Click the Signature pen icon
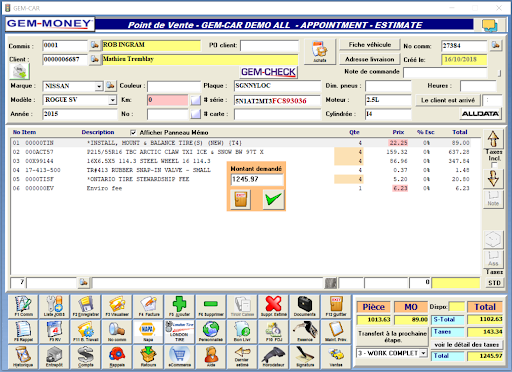512x372 pixels. [305, 356]
